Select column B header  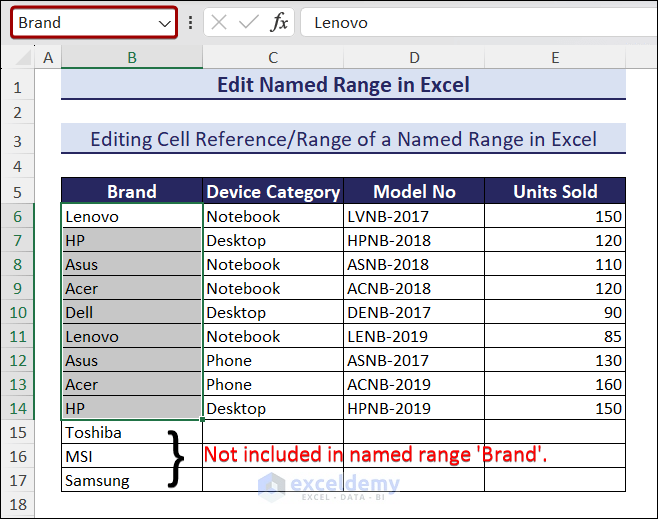tap(131, 59)
